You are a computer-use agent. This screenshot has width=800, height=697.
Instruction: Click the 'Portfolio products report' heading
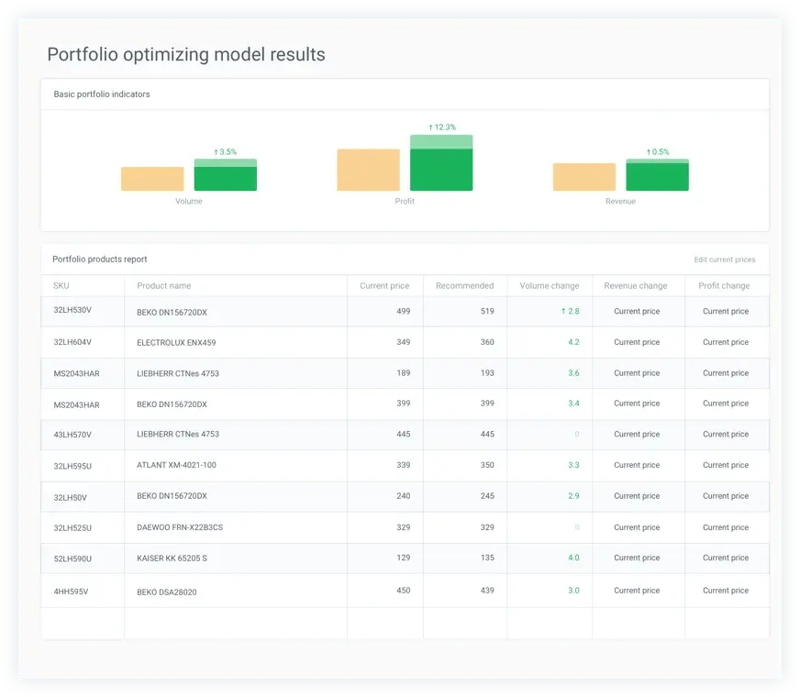coord(99,259)
